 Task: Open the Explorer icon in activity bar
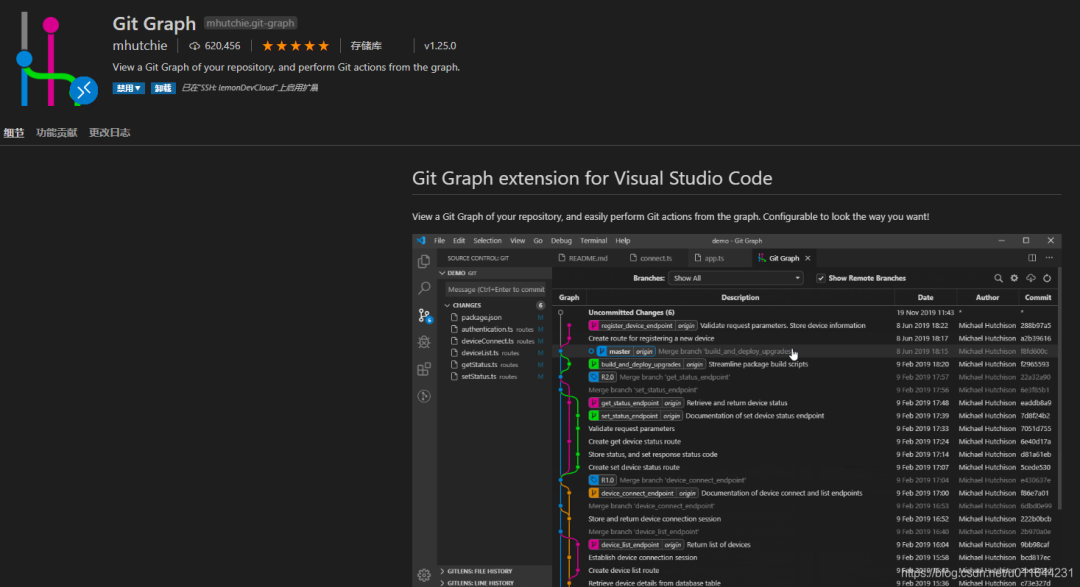pyautogui.click(x=424, y=262)
